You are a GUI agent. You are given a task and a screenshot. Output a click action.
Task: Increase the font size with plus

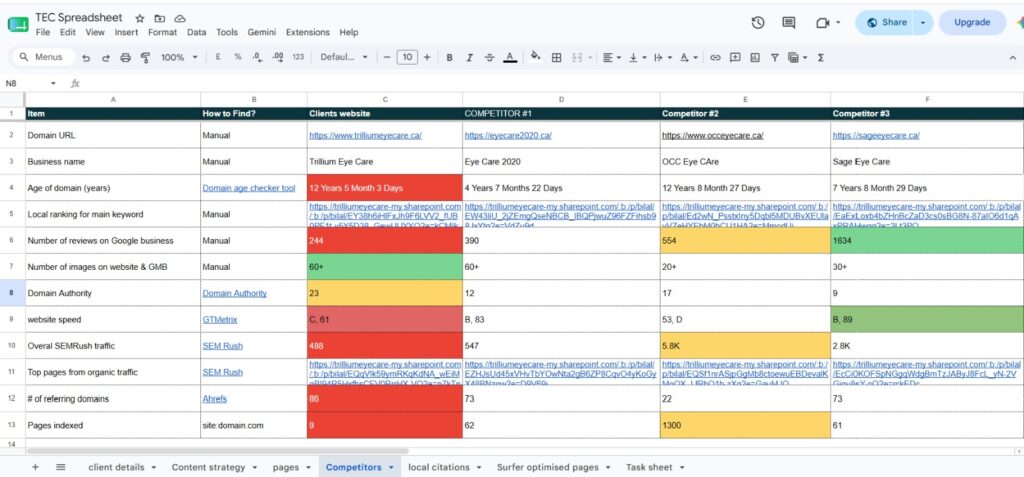tap(427, 58)
